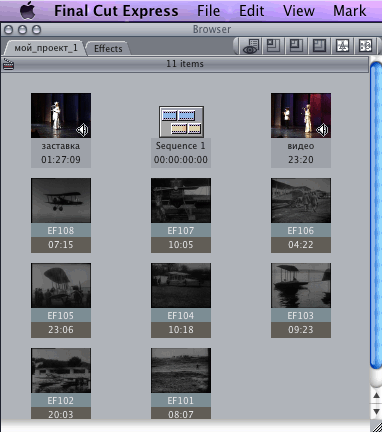Viewport: 382px width, 432px height.
Task: Click the blue vertical scrollbar thumb
Action: [x=376, y=214]
